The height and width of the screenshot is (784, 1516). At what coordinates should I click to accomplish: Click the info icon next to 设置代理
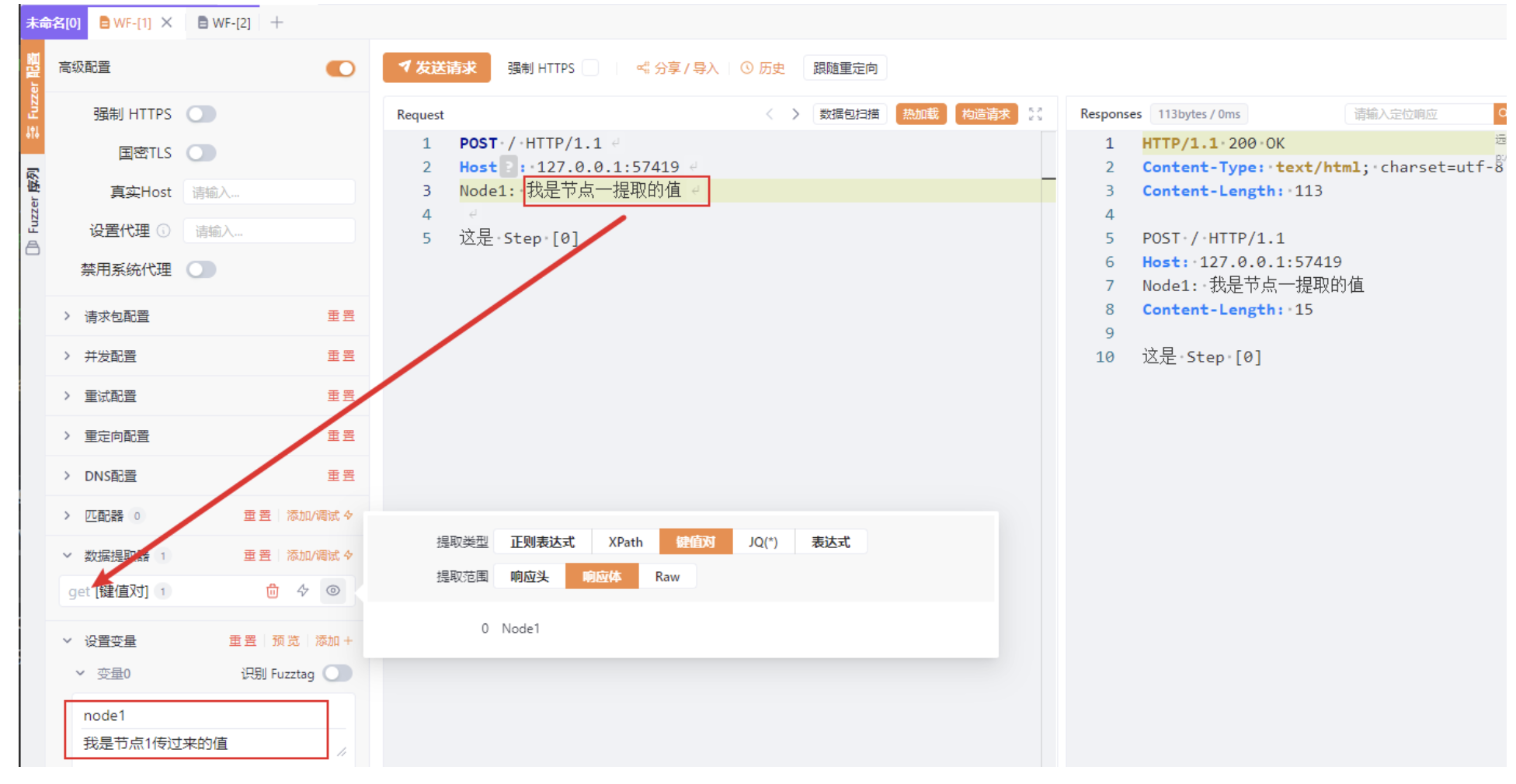point(163,231)
